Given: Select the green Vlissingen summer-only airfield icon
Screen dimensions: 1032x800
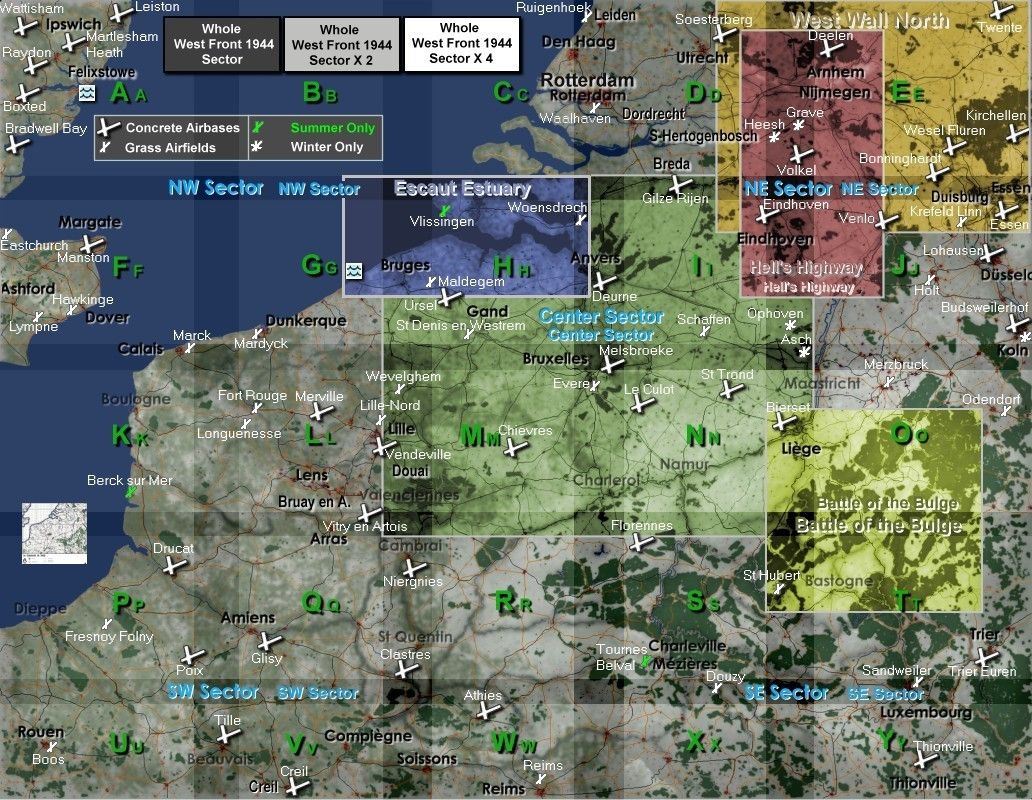Looking at the screenshot, I should pyautogui.click(x=444, y=211).
